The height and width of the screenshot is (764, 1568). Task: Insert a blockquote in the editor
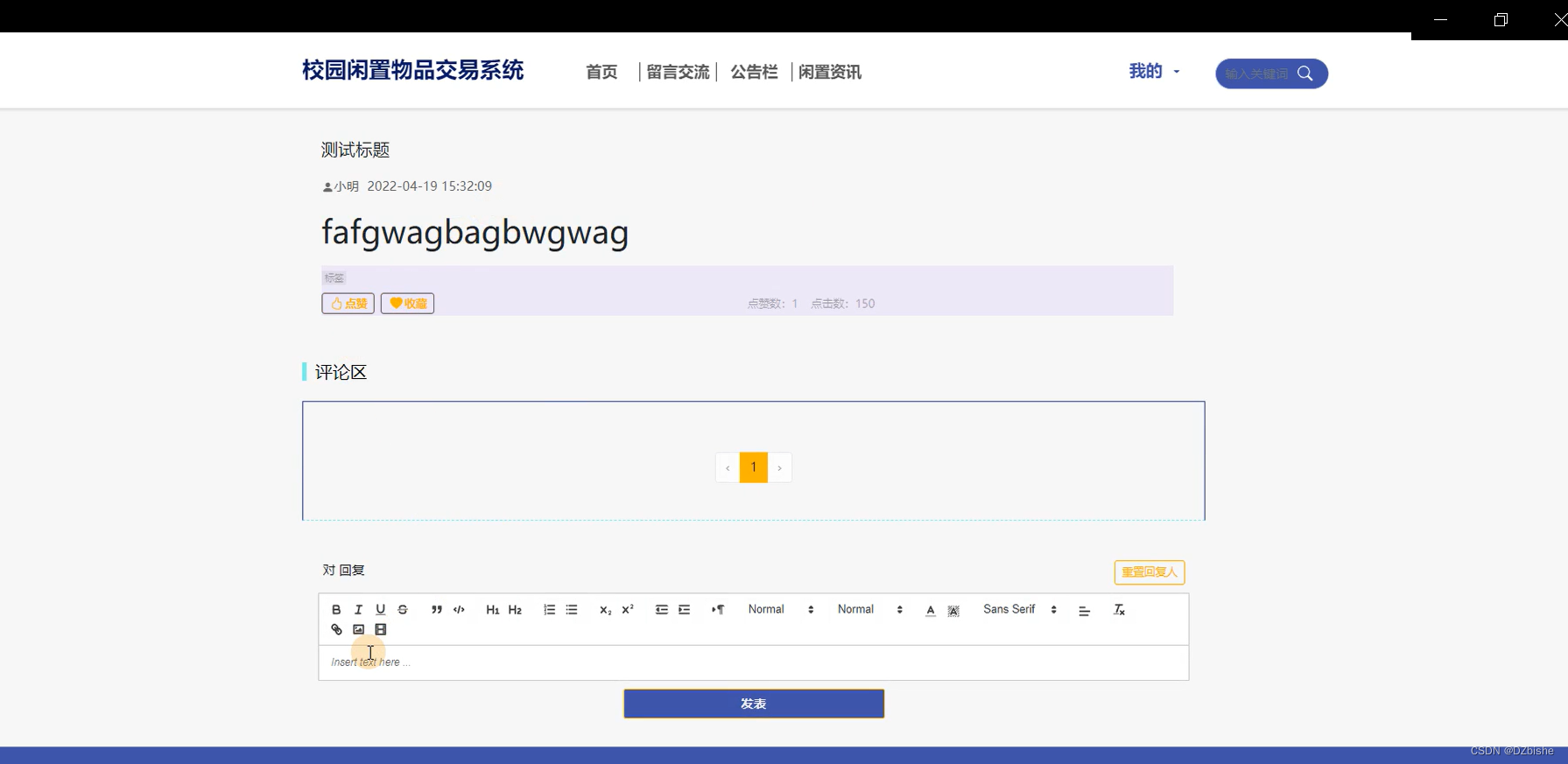[x=436, y=610]
